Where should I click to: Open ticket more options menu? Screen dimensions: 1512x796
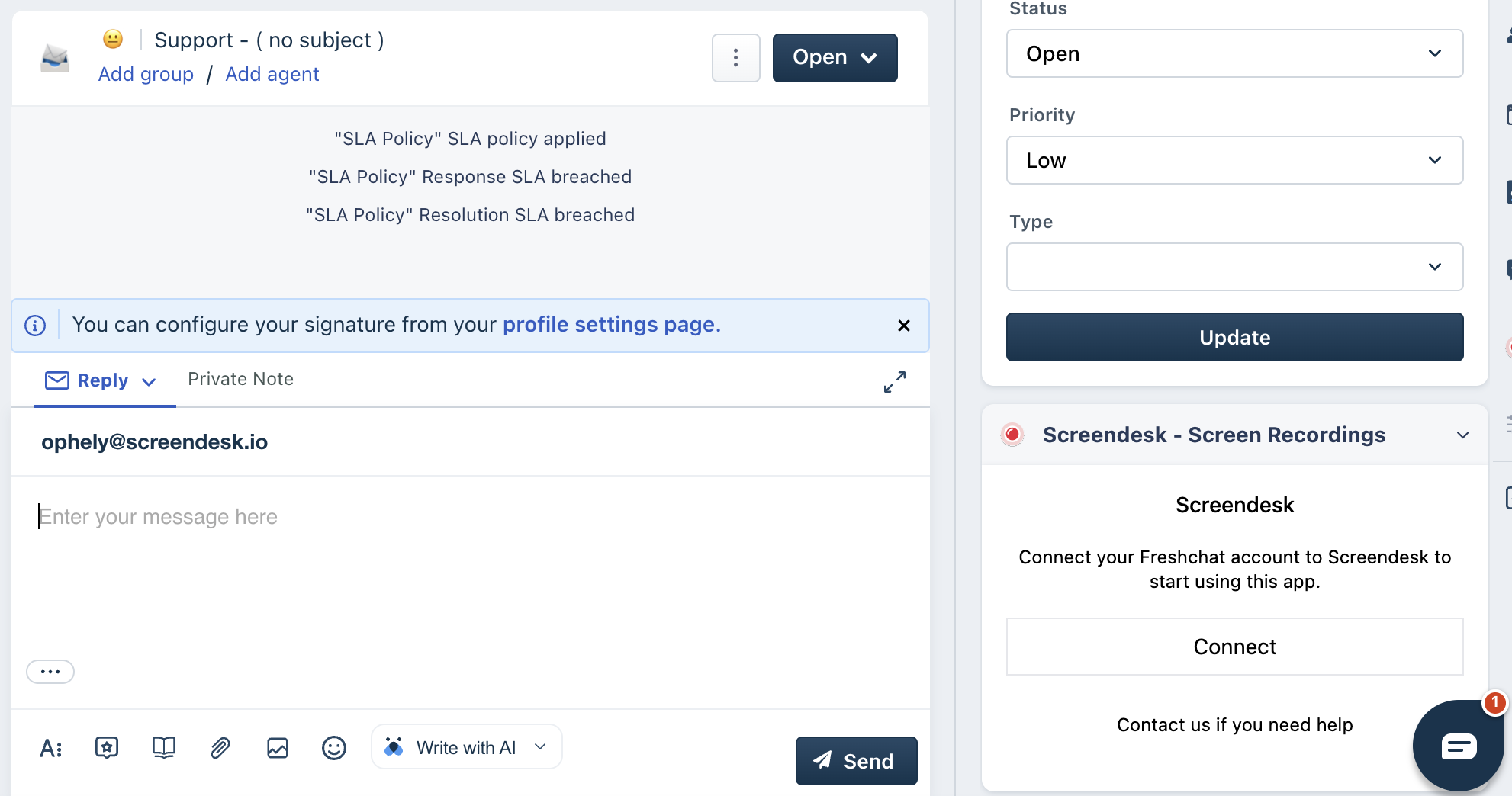pyautogui.click(x=735, y=58)
